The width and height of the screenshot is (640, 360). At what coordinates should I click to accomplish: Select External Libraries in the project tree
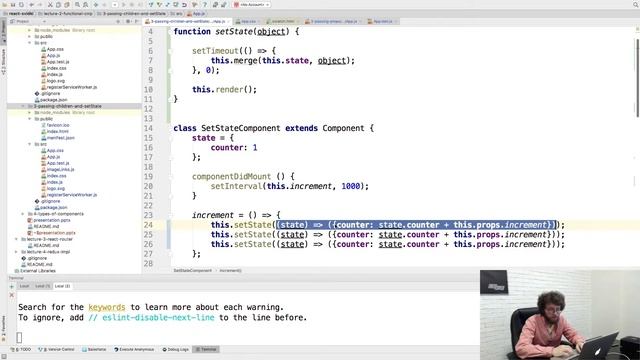pyautogui.click(x=35, y=271)
